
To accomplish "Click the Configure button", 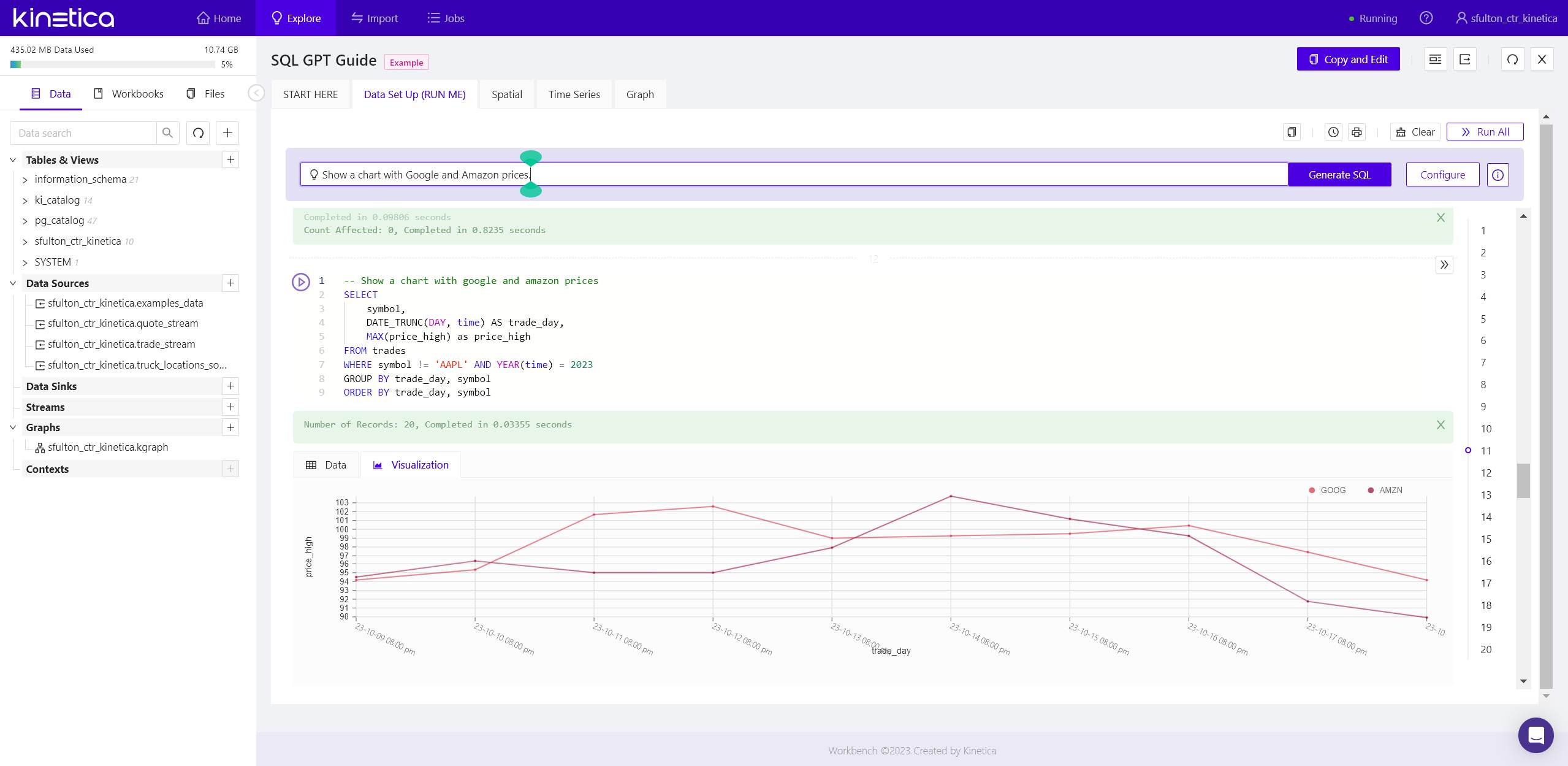I will pyautogui.click(x=1442, y=175).
